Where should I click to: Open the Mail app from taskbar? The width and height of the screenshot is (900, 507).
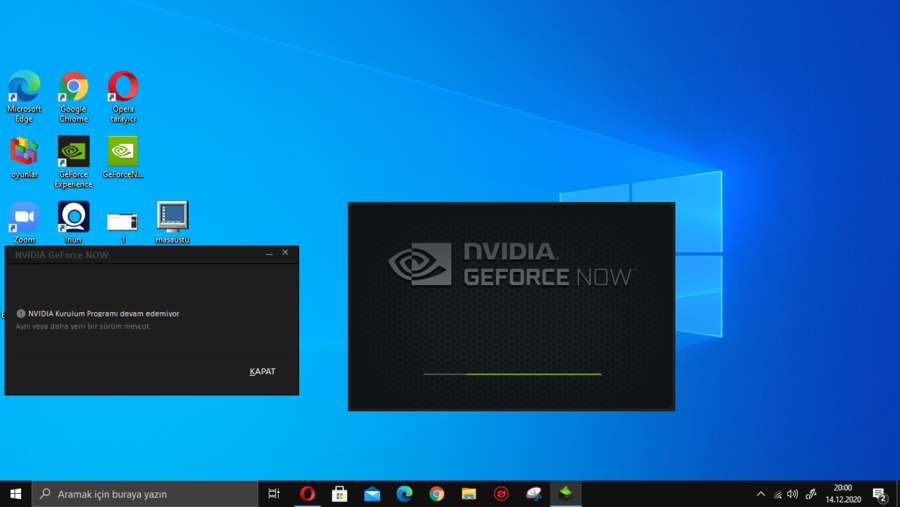click(x=372, y=494)
